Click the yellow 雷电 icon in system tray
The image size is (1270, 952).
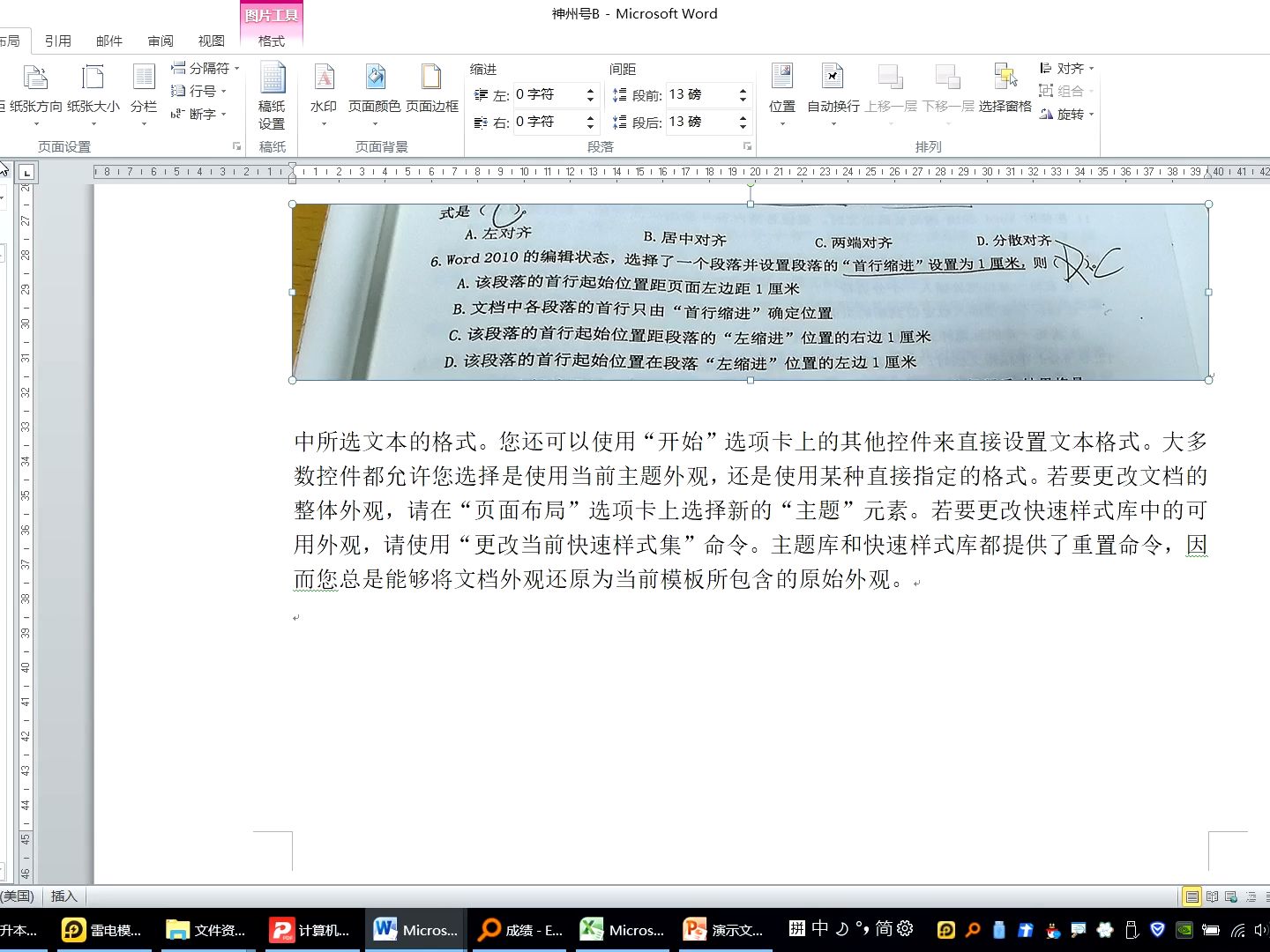pos(946,929)
